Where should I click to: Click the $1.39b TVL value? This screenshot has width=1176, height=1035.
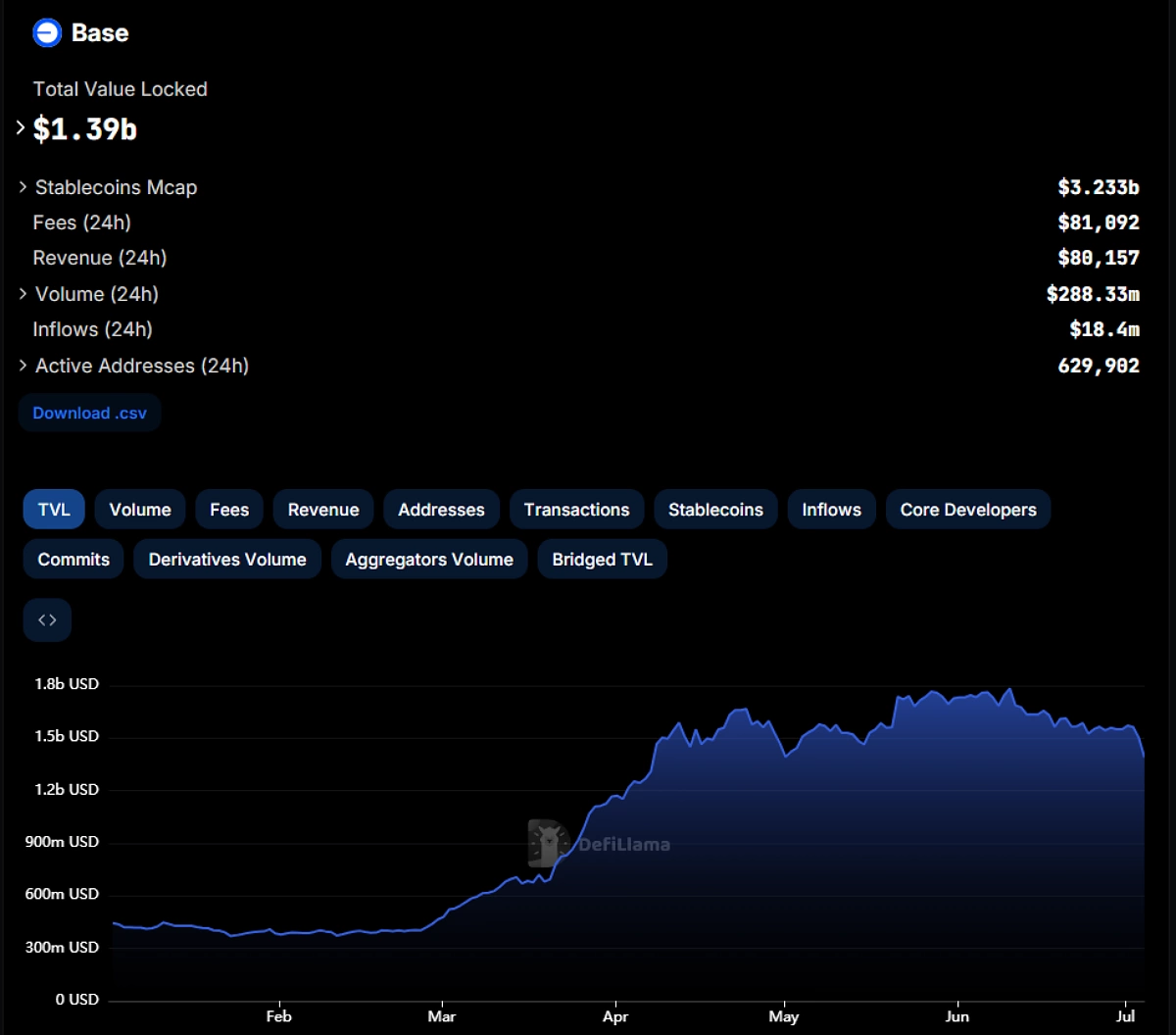85,128
